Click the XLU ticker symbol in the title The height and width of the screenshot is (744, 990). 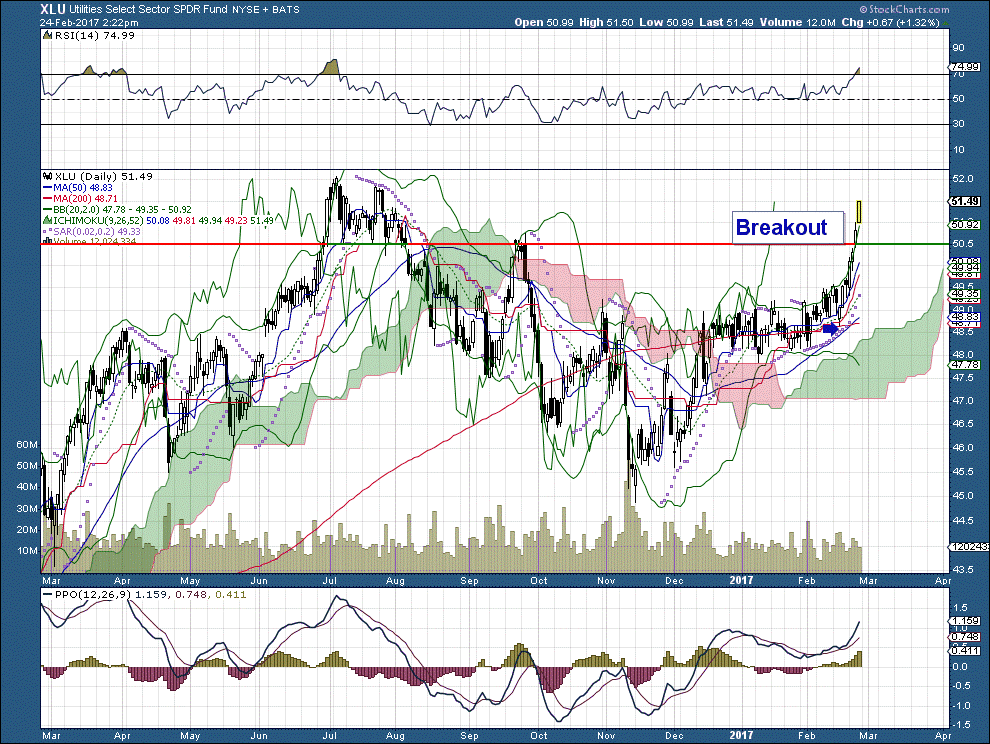pos(52,9)
